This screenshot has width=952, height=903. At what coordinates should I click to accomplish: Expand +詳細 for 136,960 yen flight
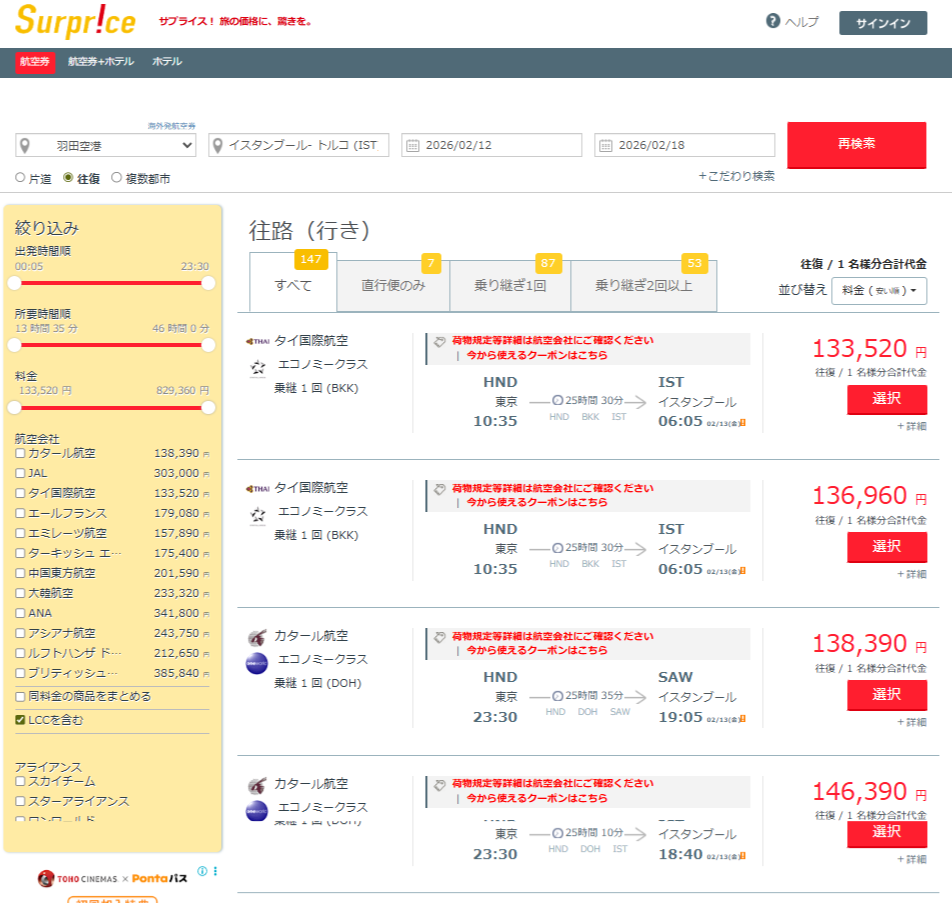(912, 574)
